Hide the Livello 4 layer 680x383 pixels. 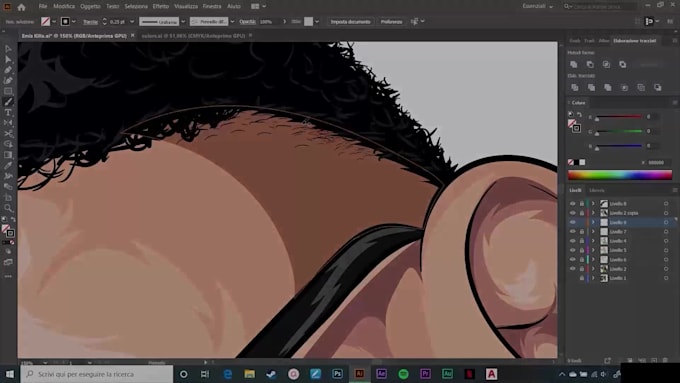click(572, 241)
